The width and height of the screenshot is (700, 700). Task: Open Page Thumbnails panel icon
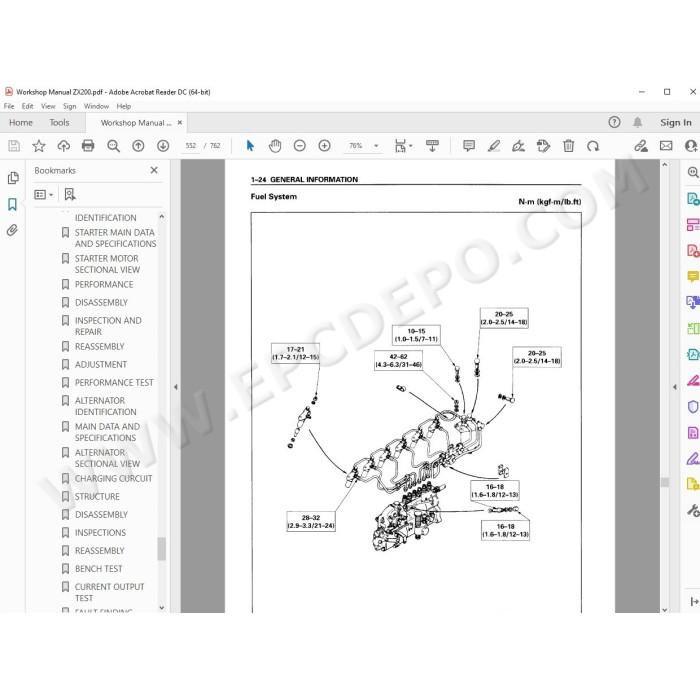13,178
